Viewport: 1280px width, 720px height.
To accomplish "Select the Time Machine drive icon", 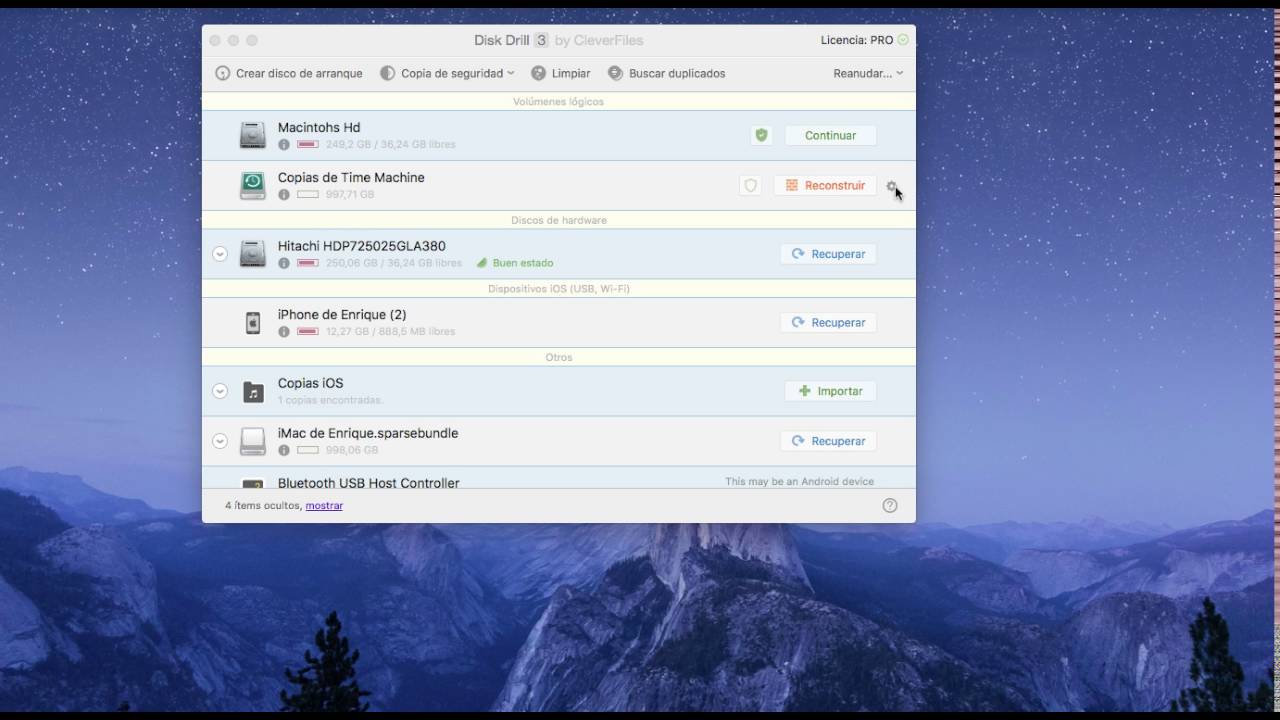I will (253, 185).
